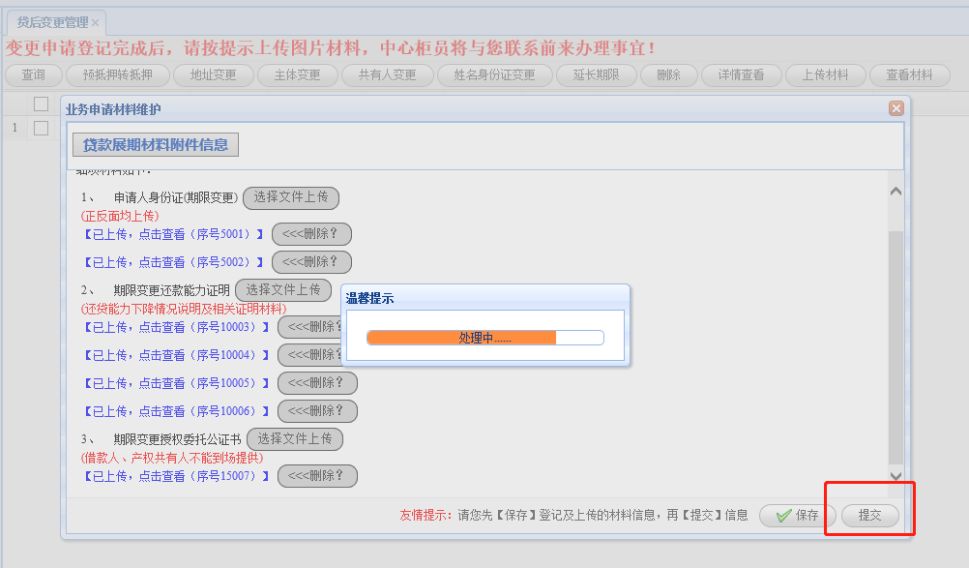The width and height of the screenshot is (969, 568).
Task: Click the 上传材料 toolbar button
Action: [825, 75]
